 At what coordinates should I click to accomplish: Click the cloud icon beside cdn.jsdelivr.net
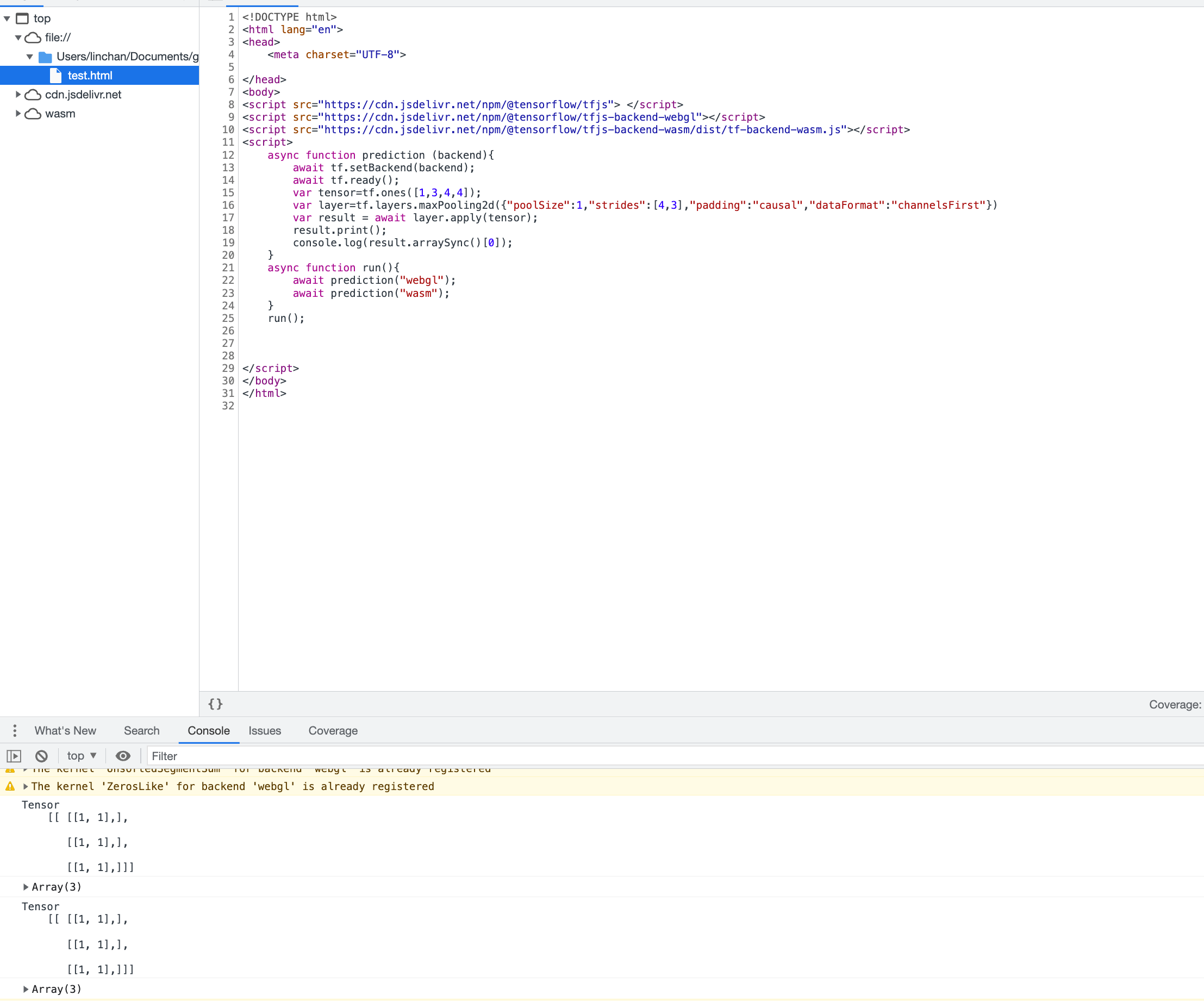pyautogui.click(x=33, y=95)
